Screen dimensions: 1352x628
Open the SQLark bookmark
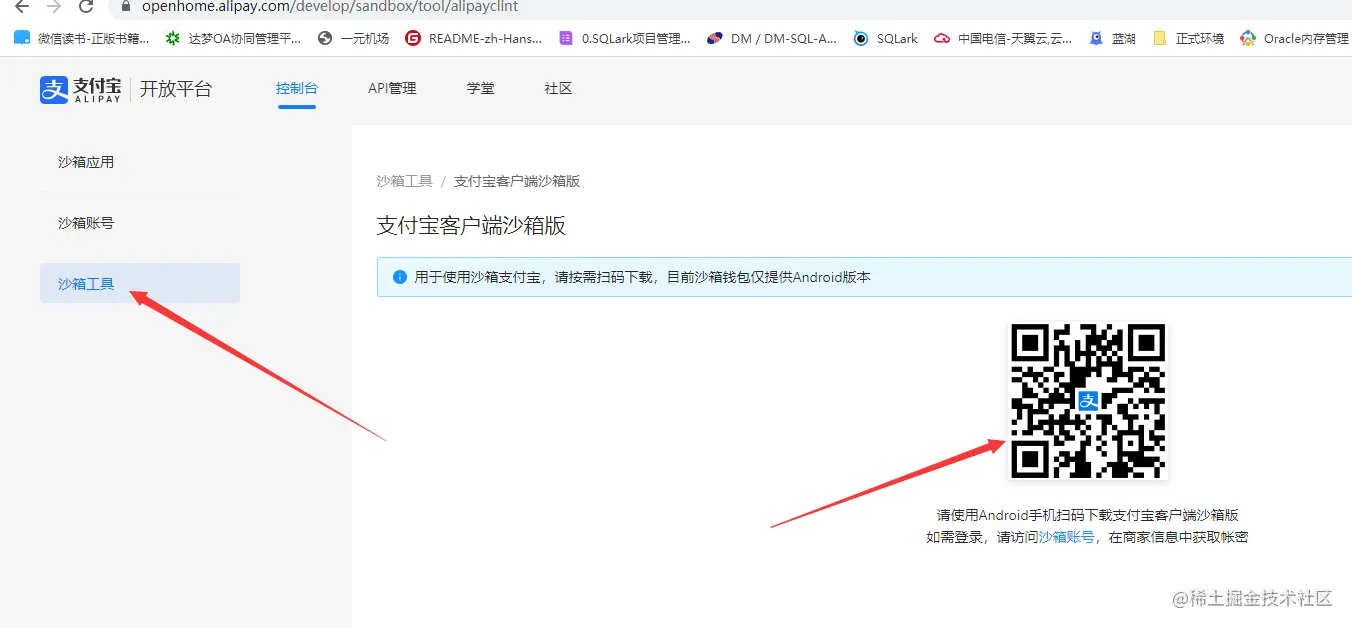(x=886, y=38)
